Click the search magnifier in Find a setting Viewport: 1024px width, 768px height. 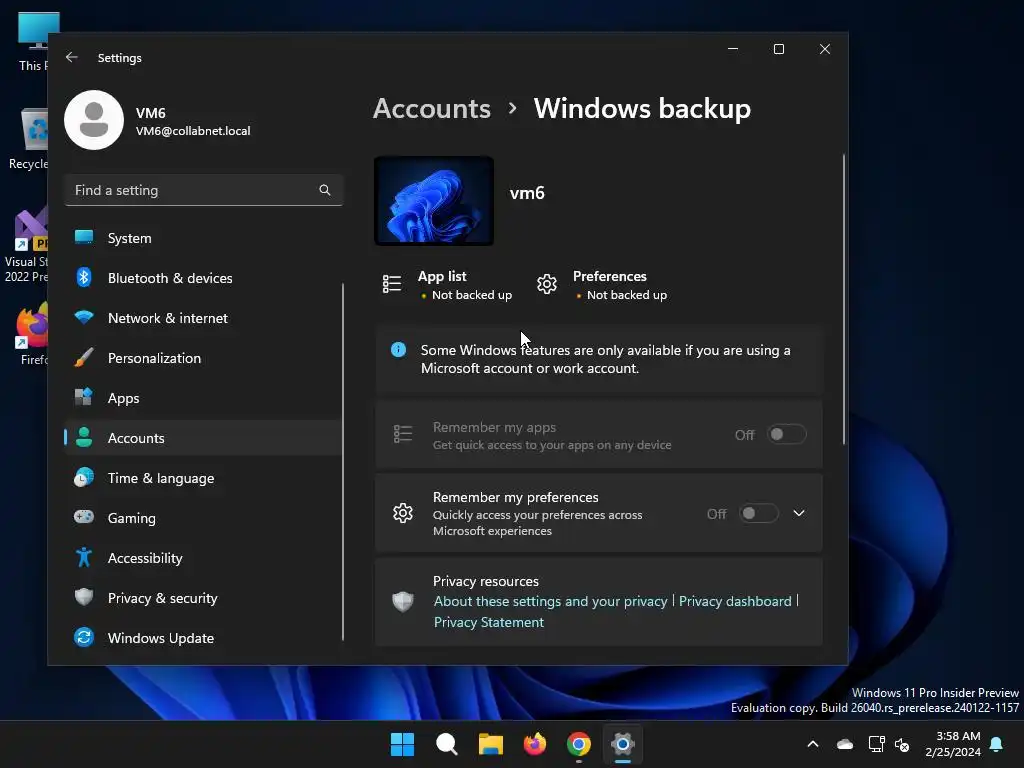click(325, 190)
